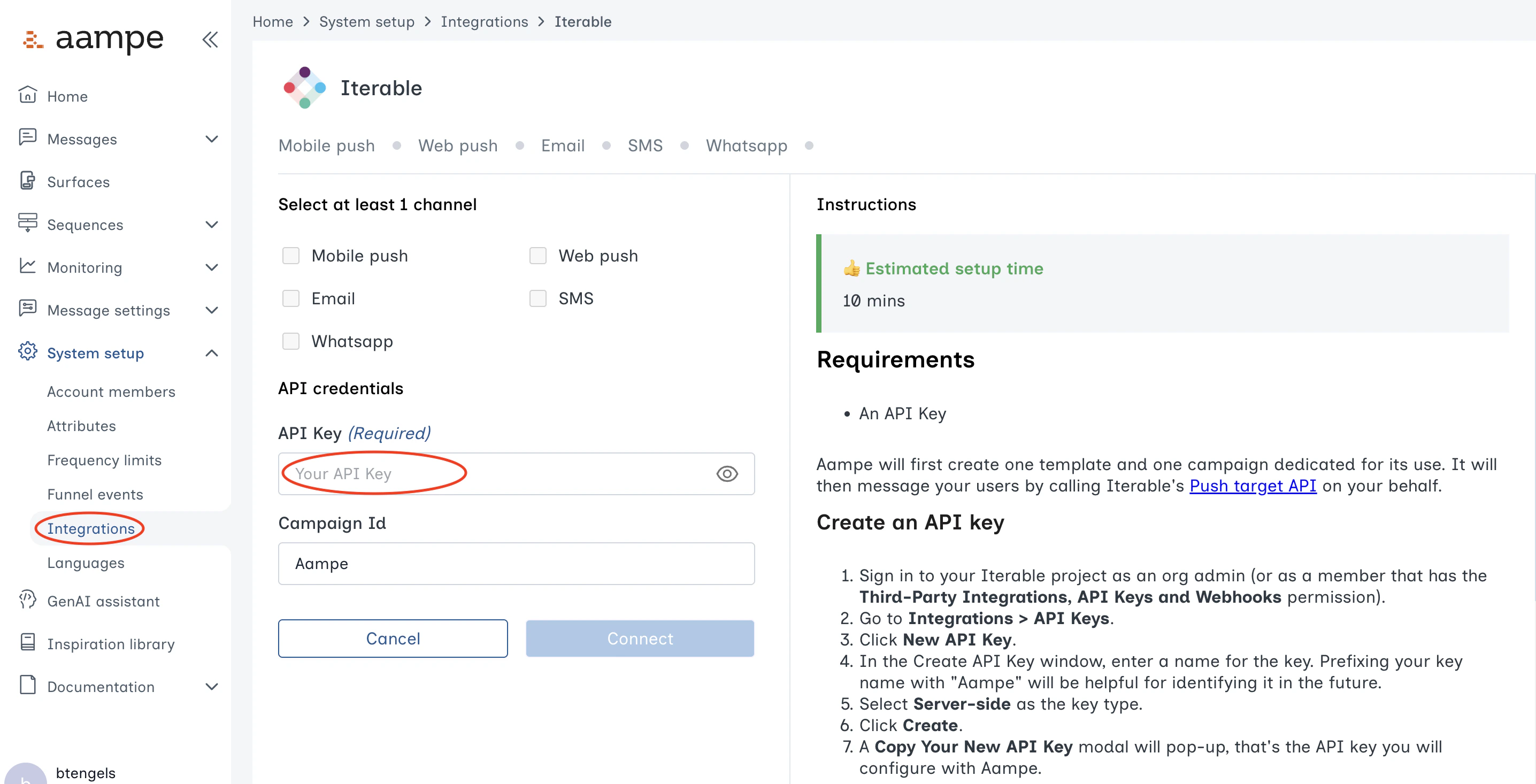Open the Inspiration library icon
The height and width of the screenshot is (784, 1536).
pos(27,643)
